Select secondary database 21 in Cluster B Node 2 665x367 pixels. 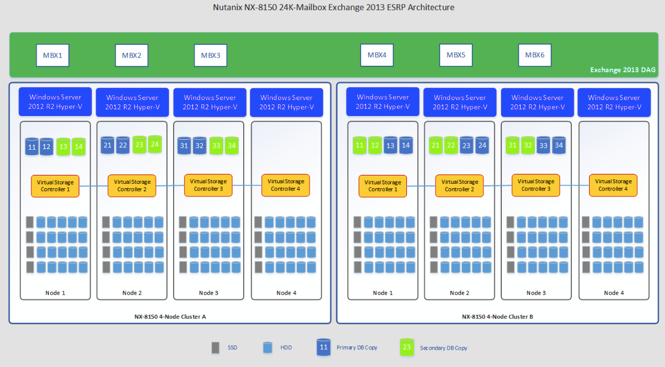point(436,145)
